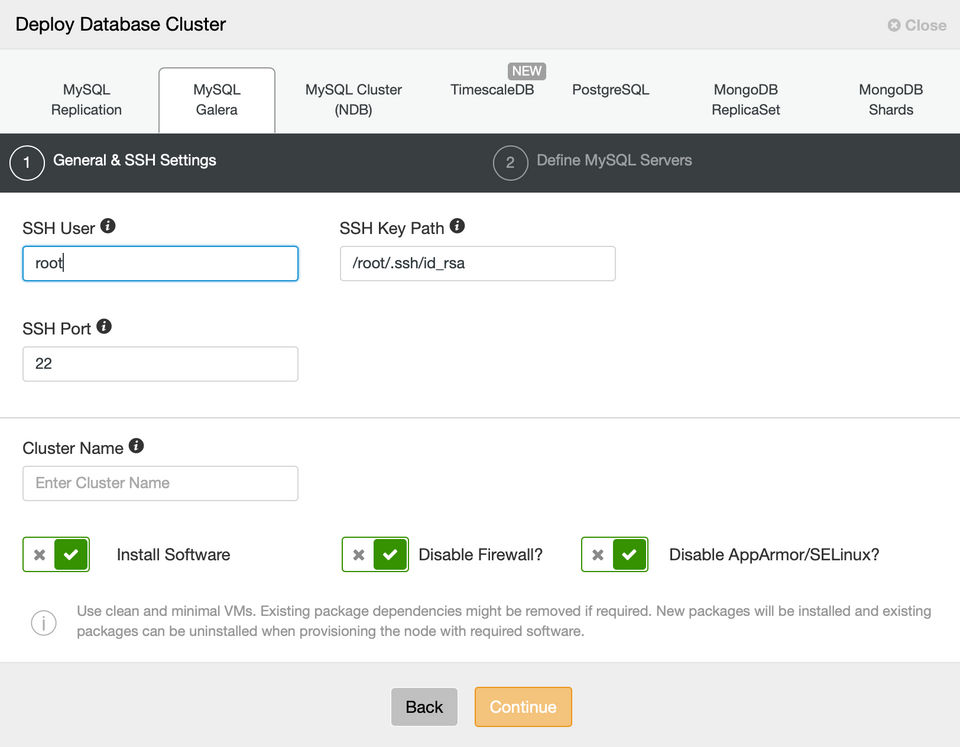Focus the Enter Cluster Name field
This screenshot has width=960, height=747.
(160, 483)
